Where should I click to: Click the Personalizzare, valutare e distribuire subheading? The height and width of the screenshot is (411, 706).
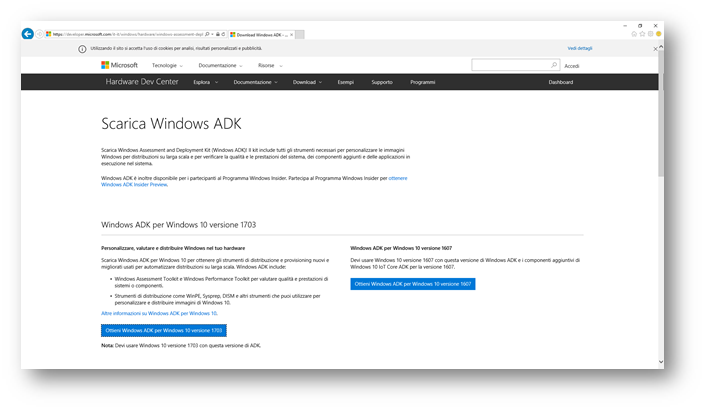tap(173, 248)
